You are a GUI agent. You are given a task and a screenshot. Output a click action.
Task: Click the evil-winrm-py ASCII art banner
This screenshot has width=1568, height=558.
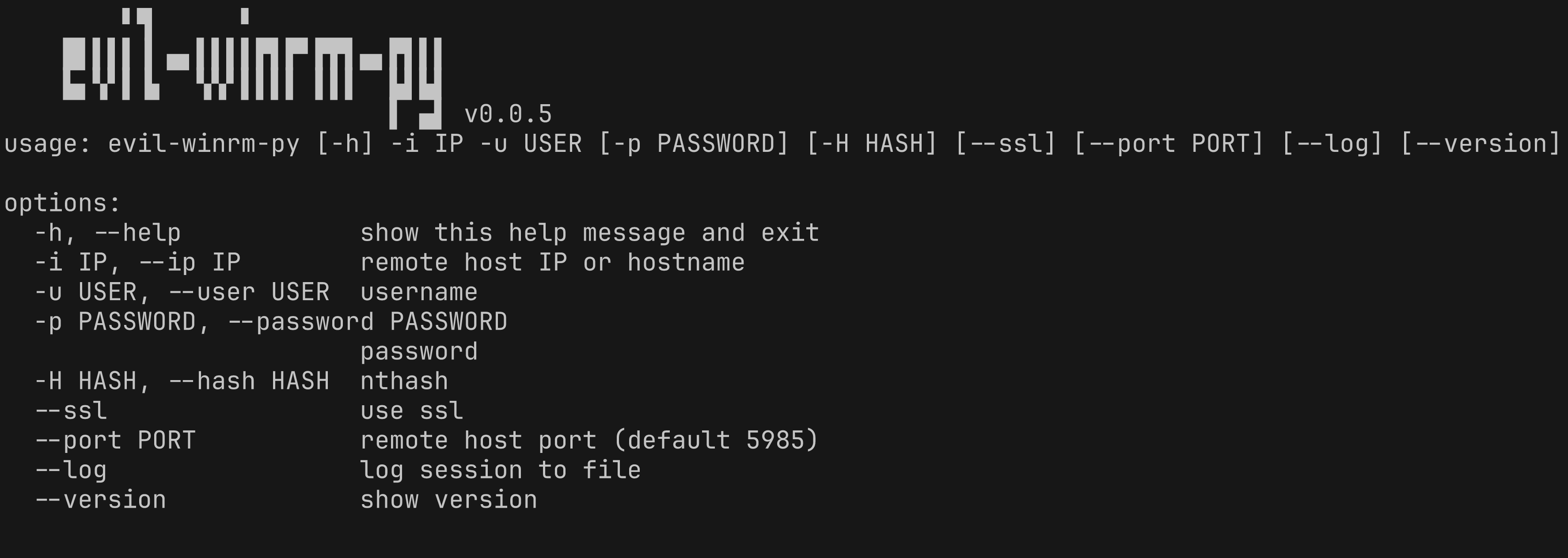(x=252, y=68)
